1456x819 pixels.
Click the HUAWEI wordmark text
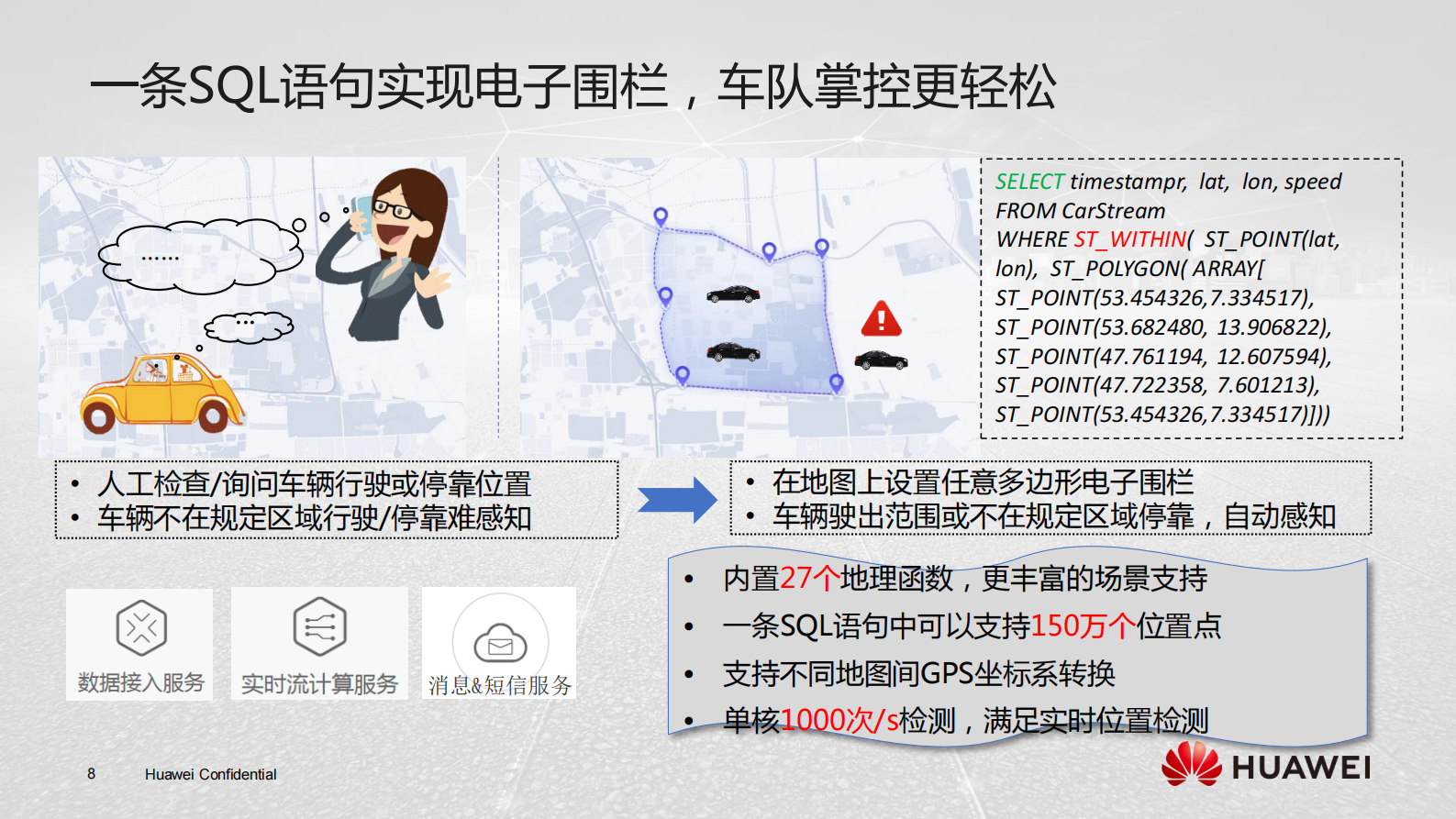pos(1301,768)
